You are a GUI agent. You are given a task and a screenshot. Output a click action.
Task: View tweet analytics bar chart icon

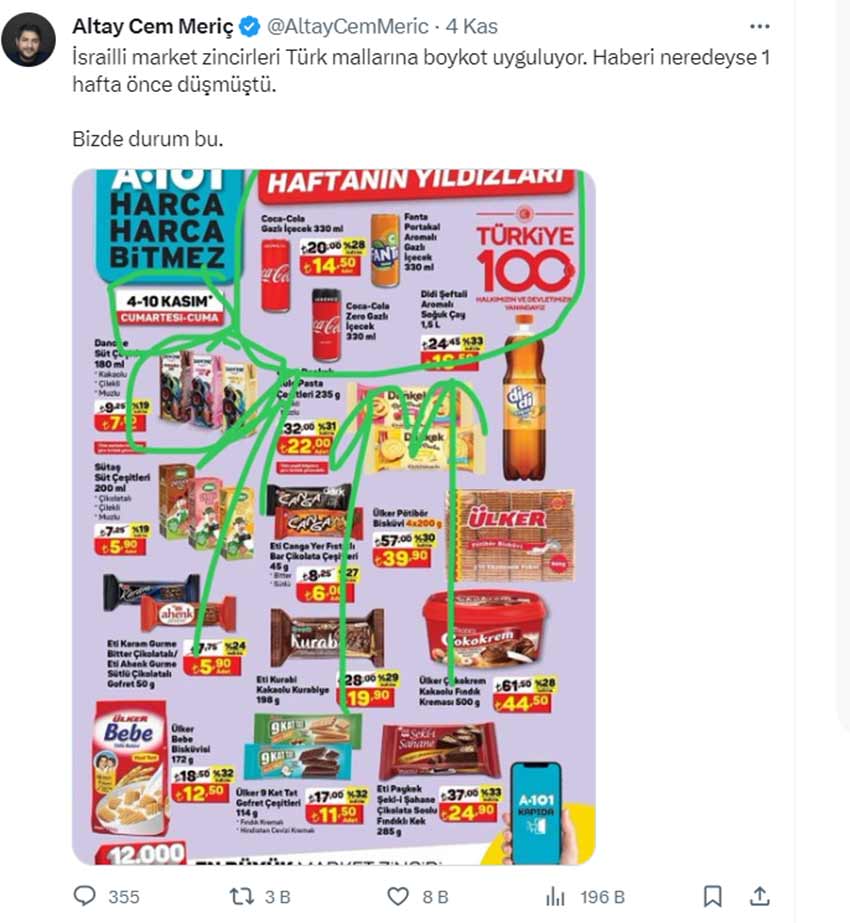555,897
